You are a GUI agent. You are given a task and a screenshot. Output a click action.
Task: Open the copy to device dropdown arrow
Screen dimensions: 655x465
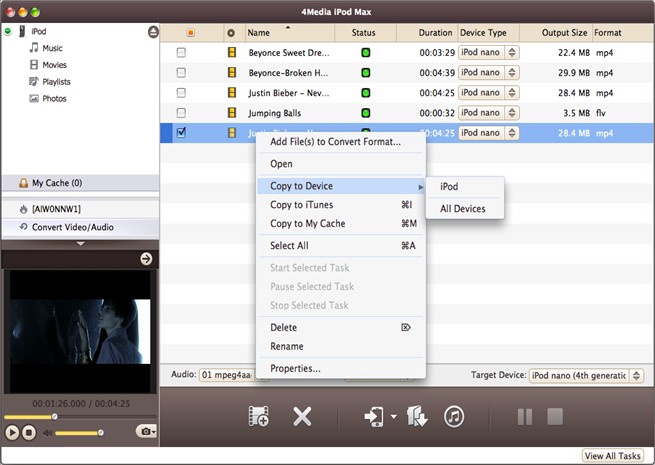[394, 417]
